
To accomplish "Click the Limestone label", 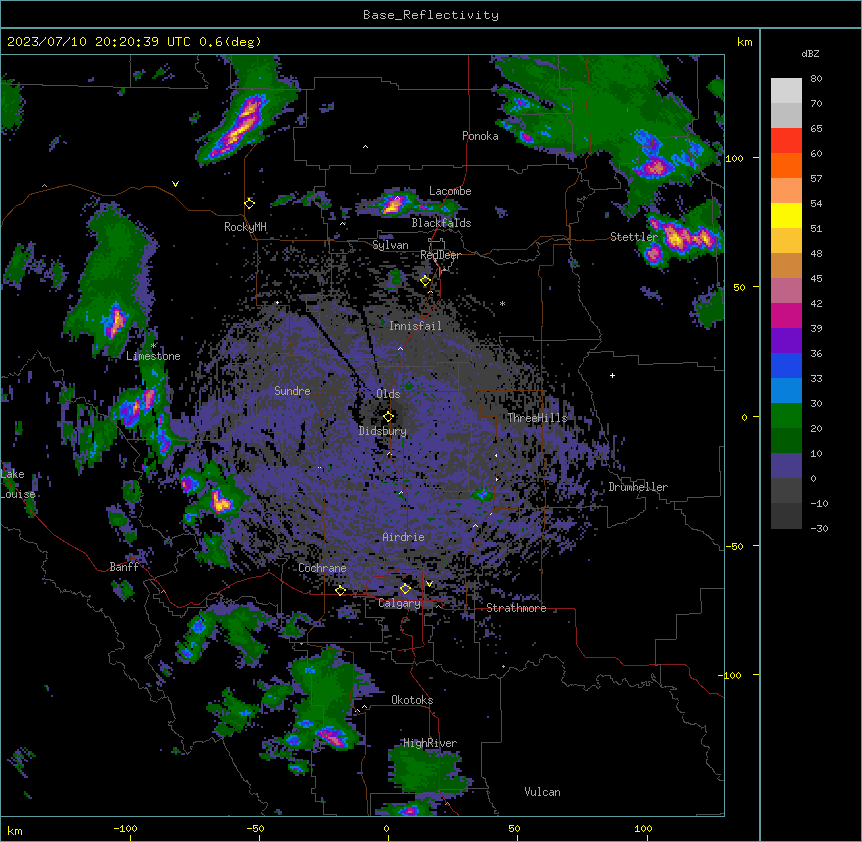I will coord(153,356).
